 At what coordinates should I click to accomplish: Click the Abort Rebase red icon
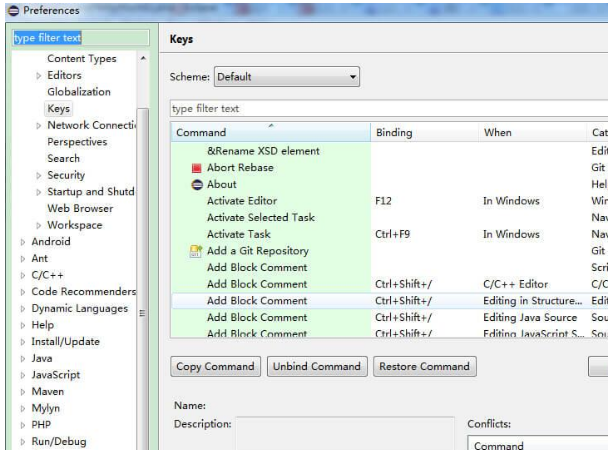[x=197, y=168]
